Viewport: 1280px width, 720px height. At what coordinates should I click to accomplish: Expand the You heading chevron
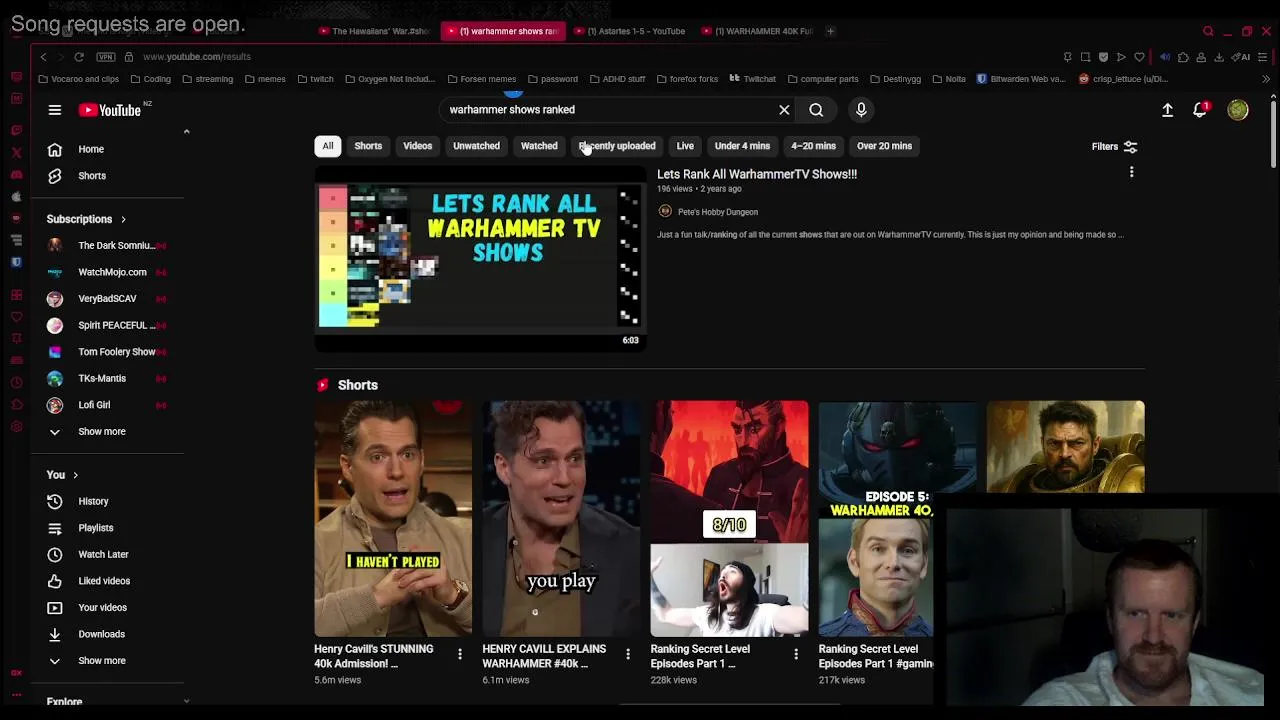pyautogui.click(x=75, y=475)
